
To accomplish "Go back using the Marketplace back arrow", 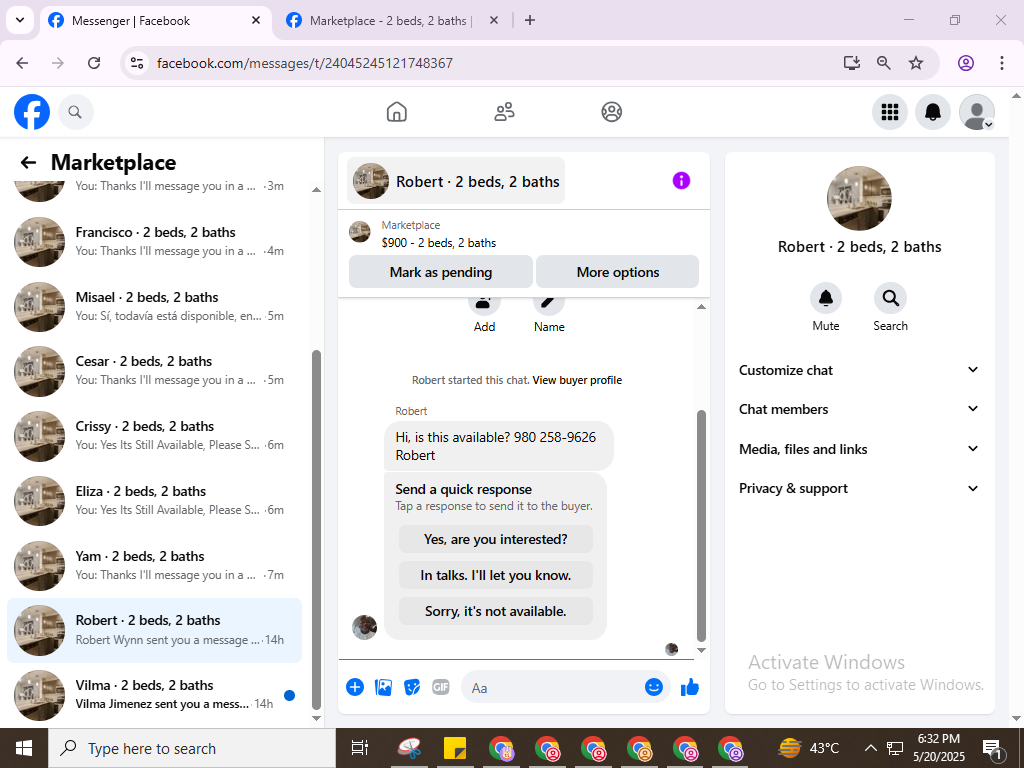I will 28,162.
